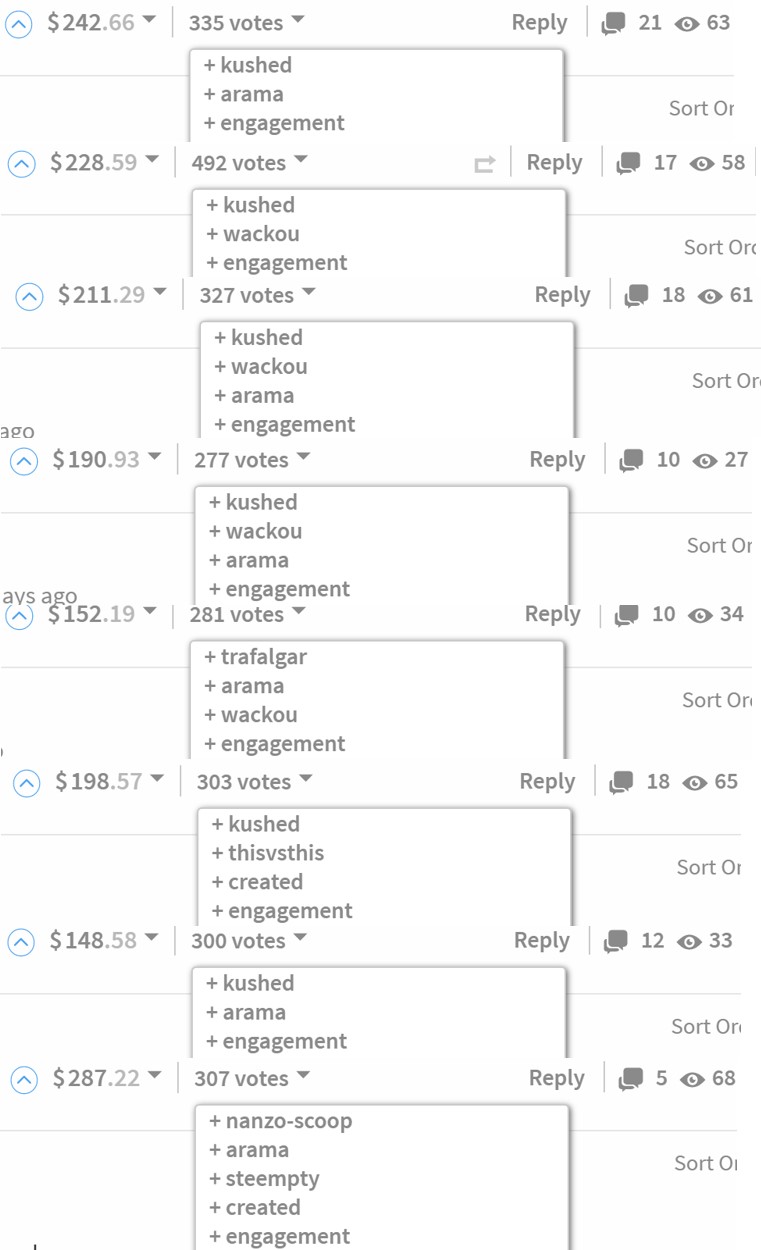Click comments bubble icon showing 5 replies

point(631,1080)
